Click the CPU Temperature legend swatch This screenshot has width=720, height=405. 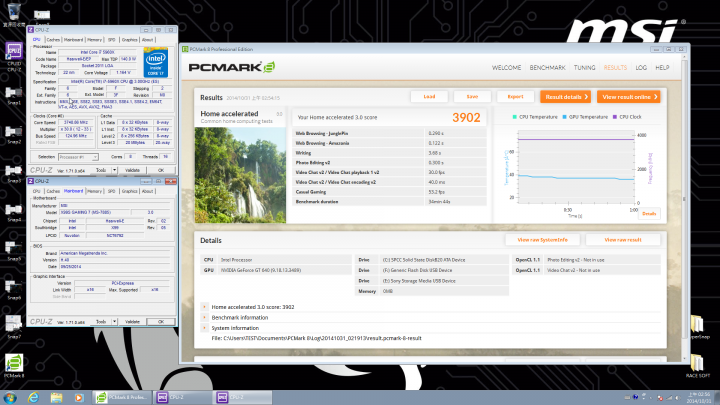point(514,117)
